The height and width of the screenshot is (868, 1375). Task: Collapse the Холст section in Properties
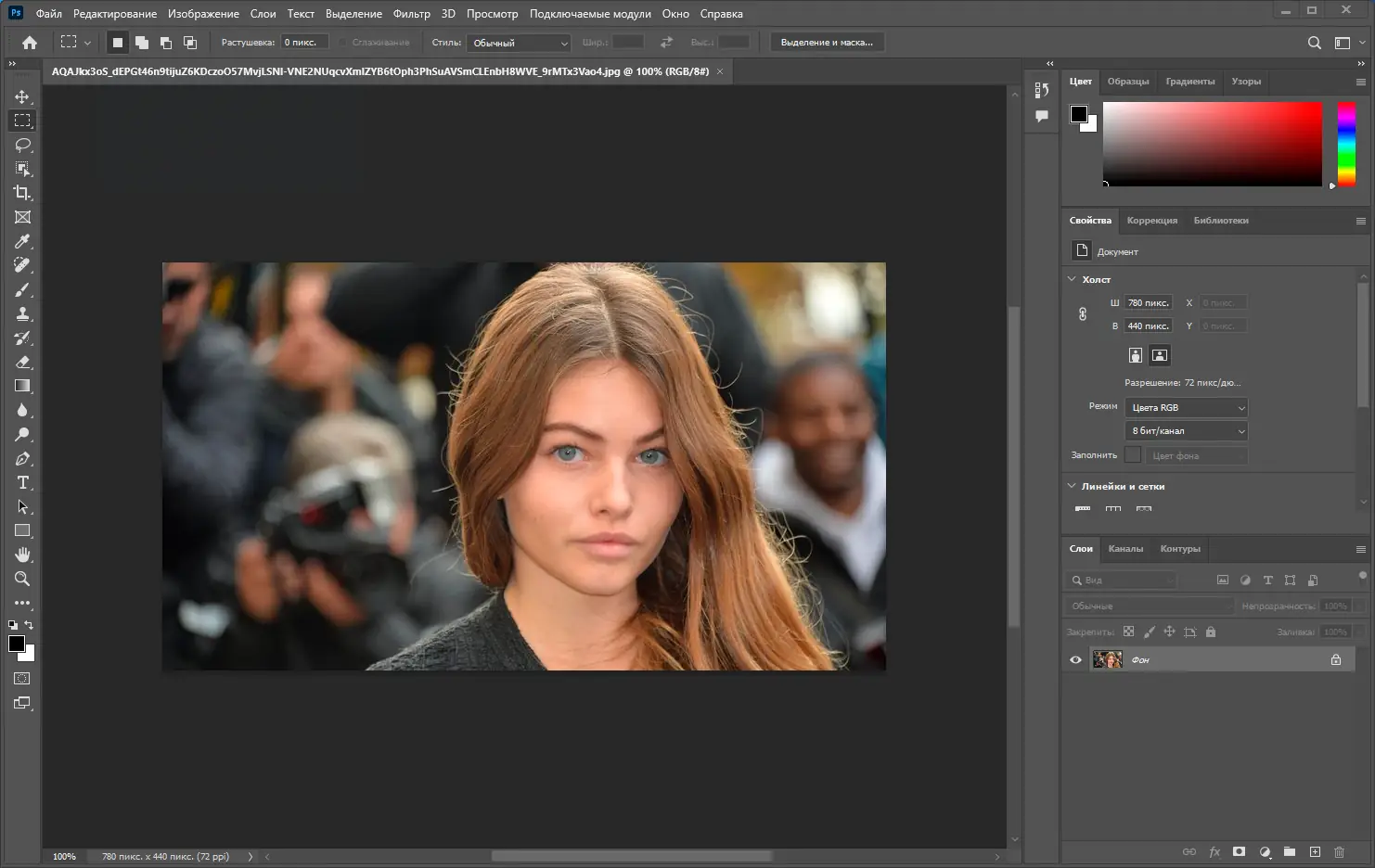click(1072, 279)
